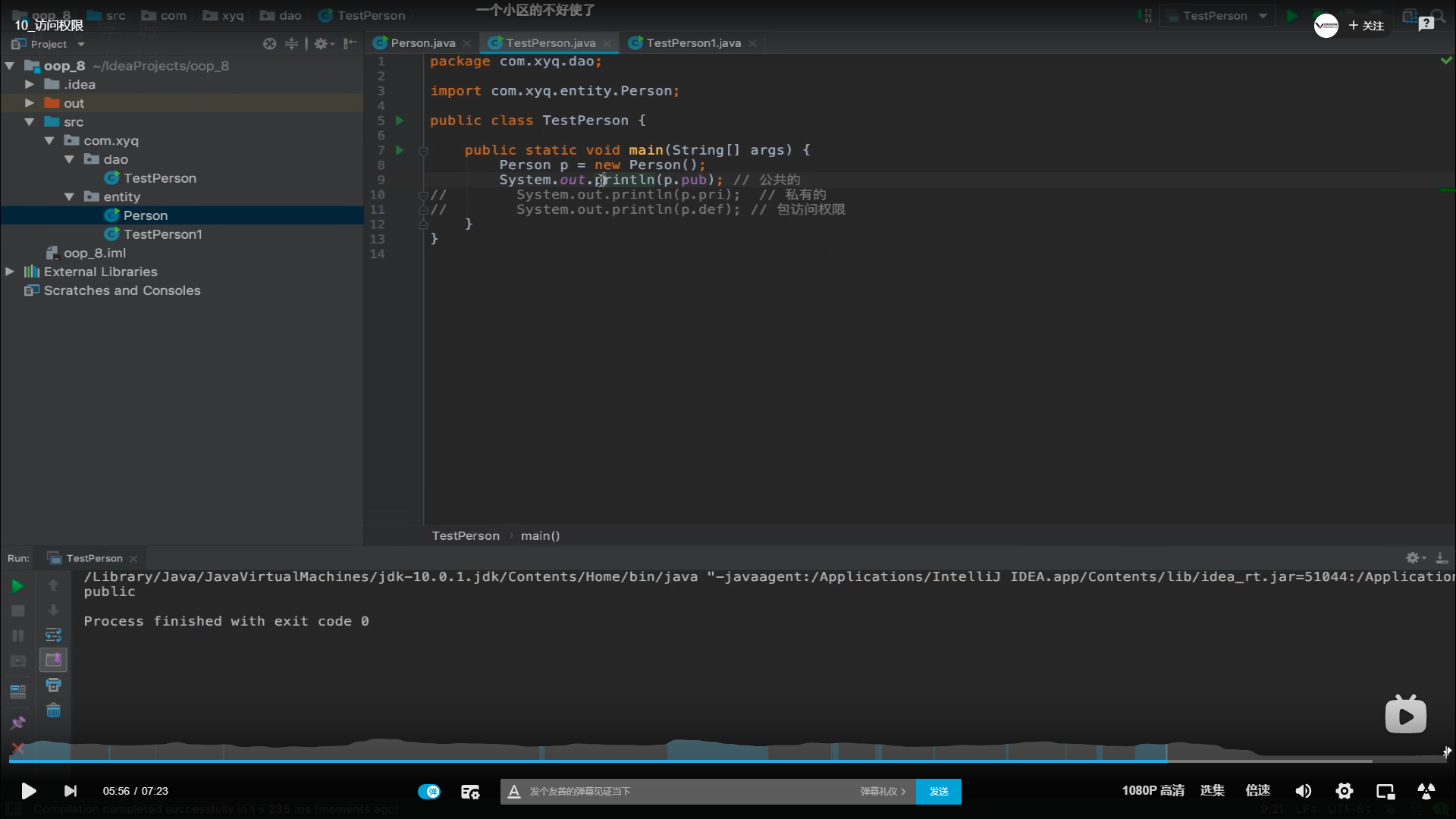1456x819 pixels.
Task: Toggle picture-in-picture mode icon
Action: [x=1385, y=791]
